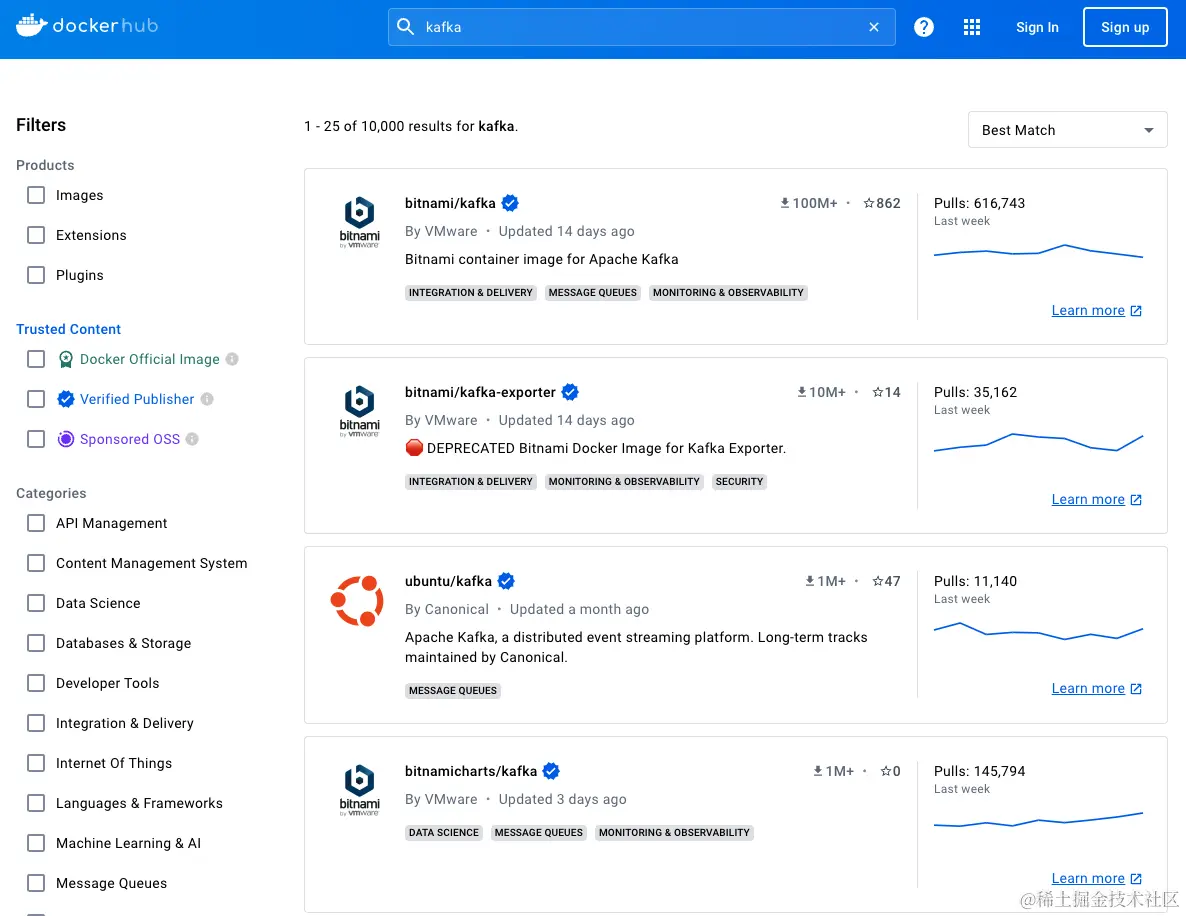This screenshot has width=1186, height=916.
Task: Click the Canonical logo for ubuntu/kafka
Action: (x=359, y=600)
